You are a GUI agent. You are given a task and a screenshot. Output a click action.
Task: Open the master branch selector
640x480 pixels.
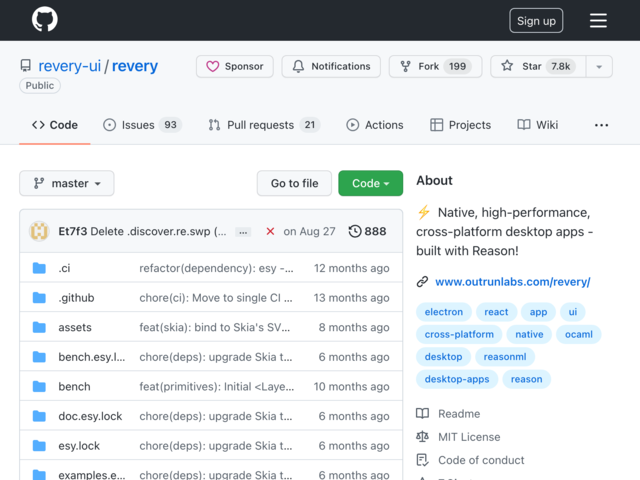click(x=67, y=183)
